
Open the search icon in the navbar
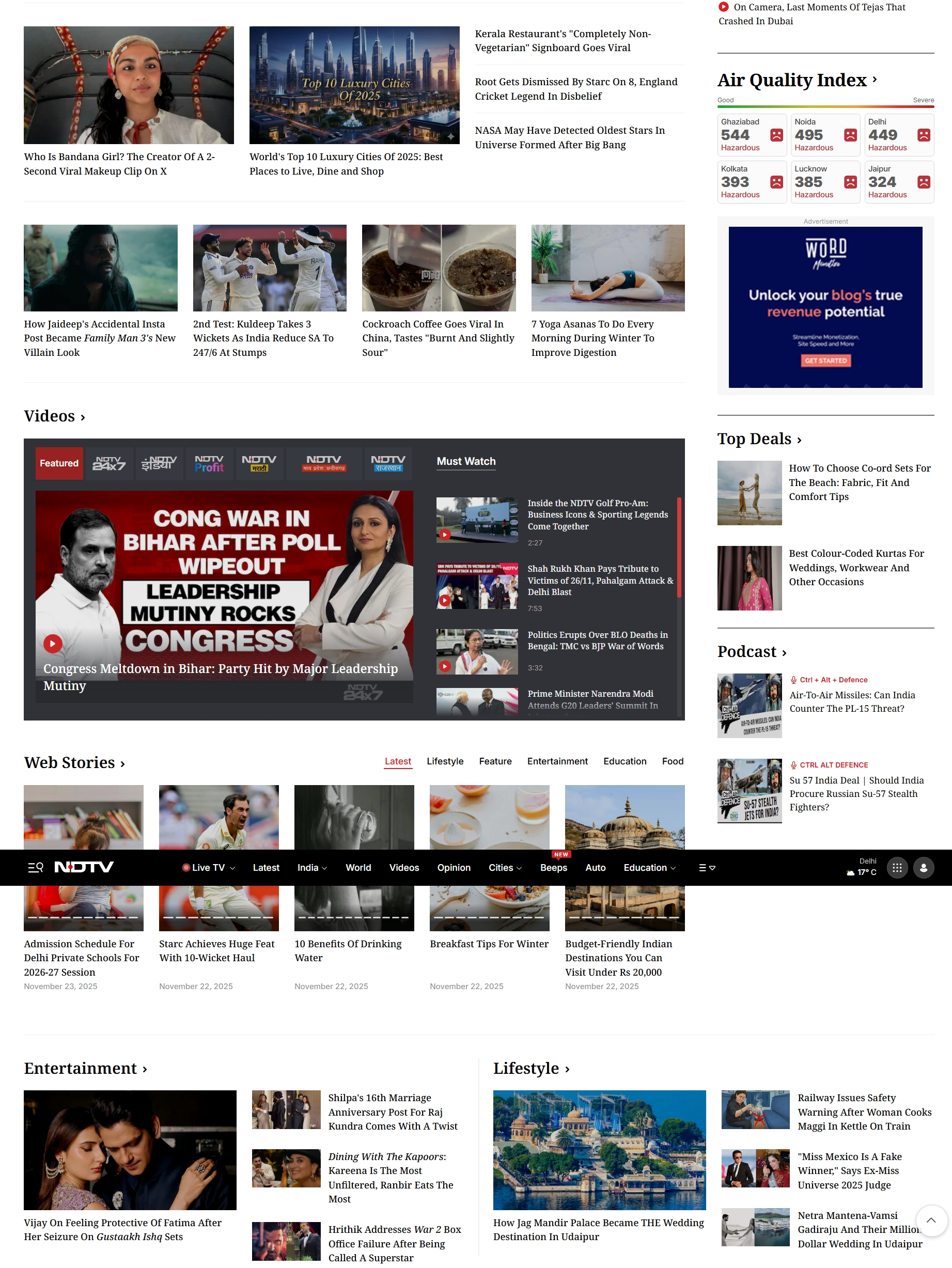pyautogui.click(x=36, y=867)
